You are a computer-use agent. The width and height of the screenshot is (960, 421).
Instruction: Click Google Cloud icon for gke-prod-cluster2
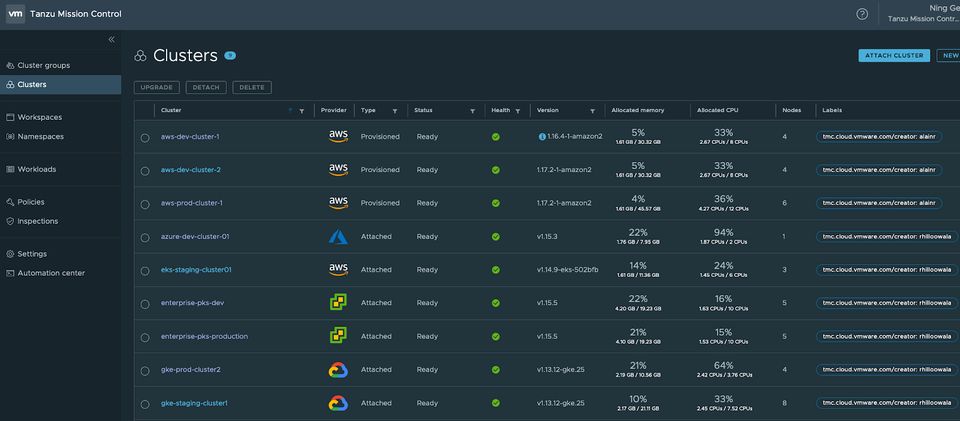pos(338,370)
